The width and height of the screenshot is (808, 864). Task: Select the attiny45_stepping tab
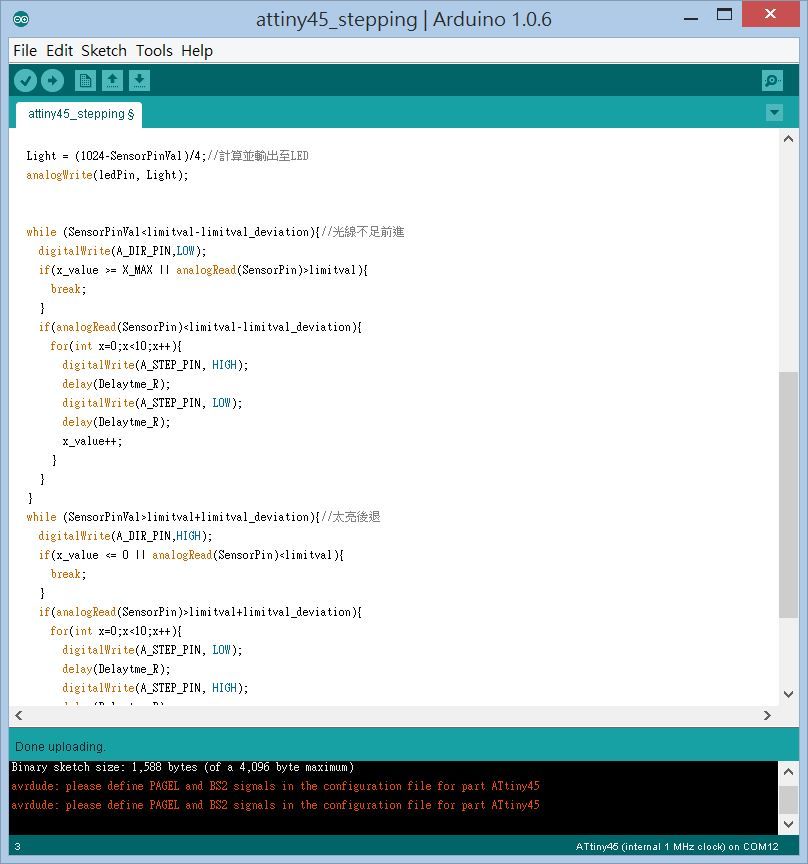click(x=80, y=114)
